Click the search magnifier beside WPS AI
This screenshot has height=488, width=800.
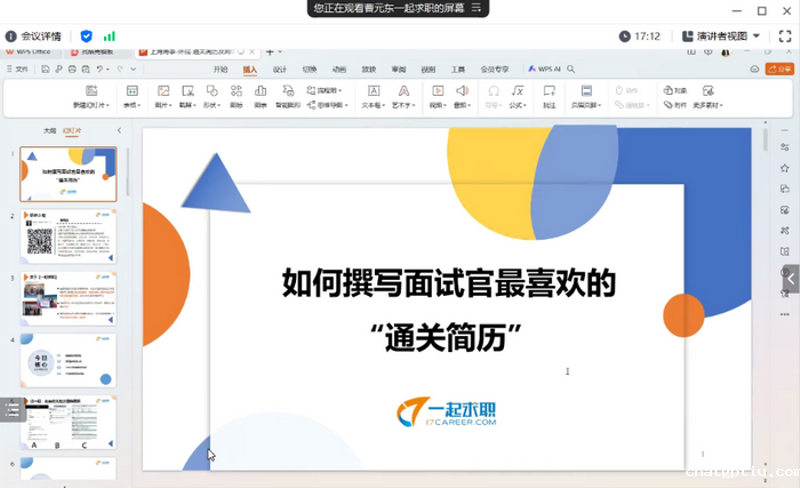pyautogui.click(x=571, y=69)
